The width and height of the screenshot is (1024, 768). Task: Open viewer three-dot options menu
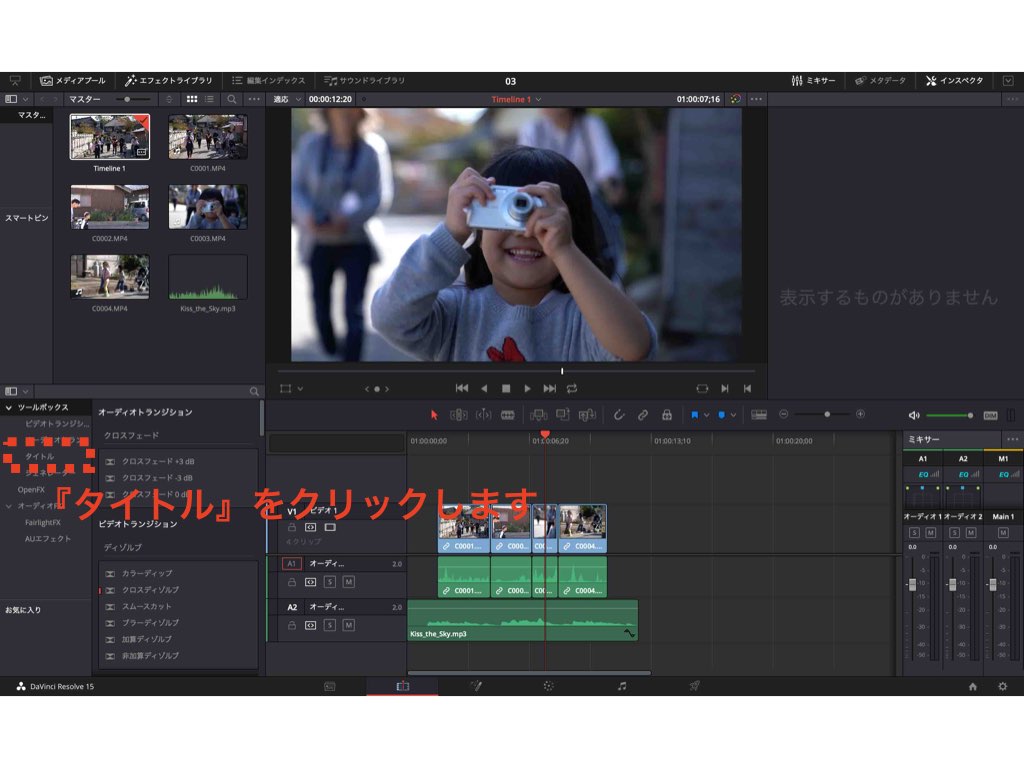click(x=756, y=99)
